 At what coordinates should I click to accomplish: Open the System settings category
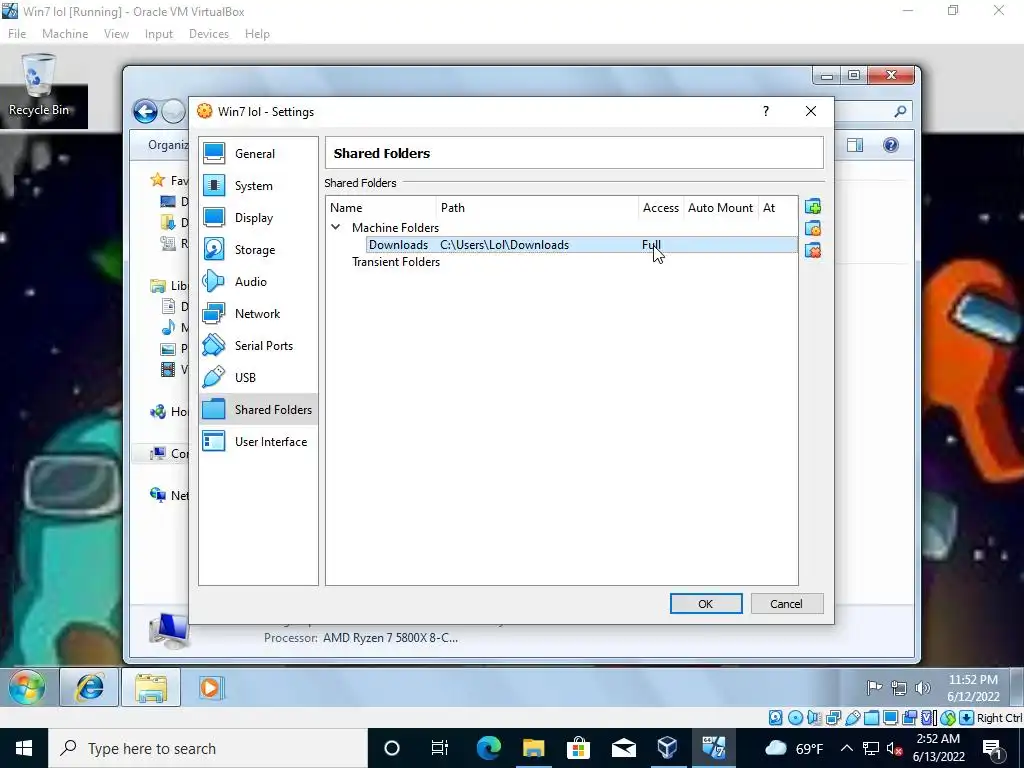point(258,185)
